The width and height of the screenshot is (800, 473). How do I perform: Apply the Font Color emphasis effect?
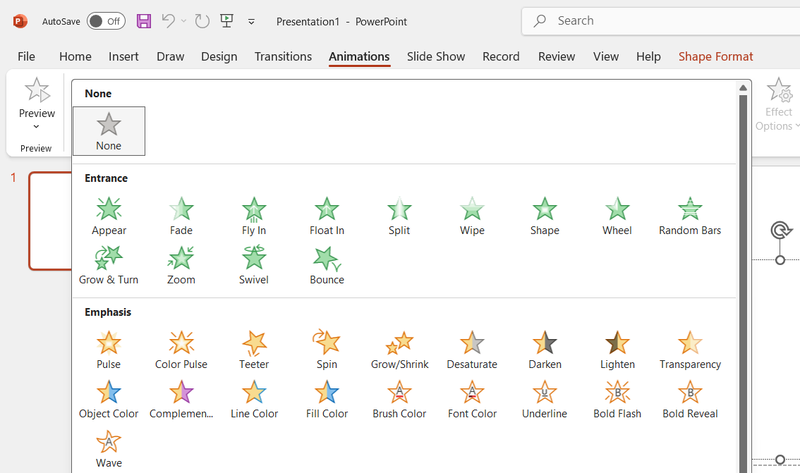click(472, 400)
